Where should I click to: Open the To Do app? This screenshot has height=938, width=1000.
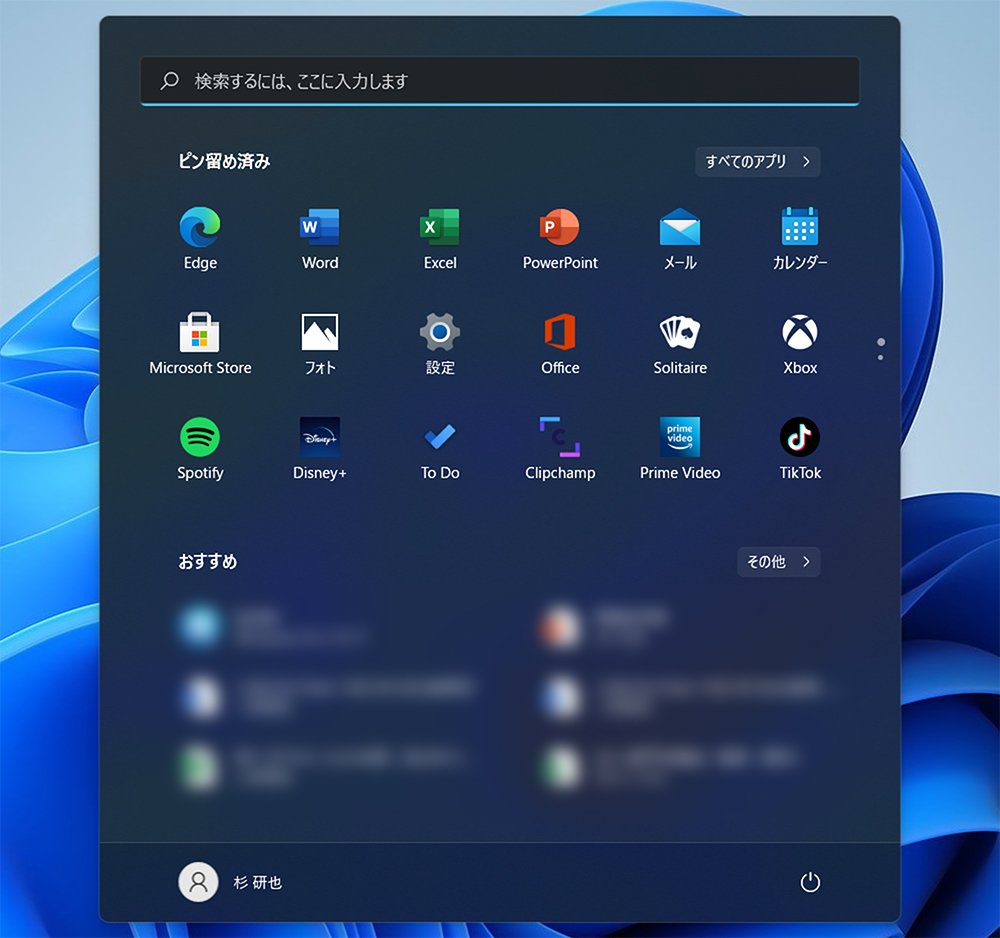(440, 450)
